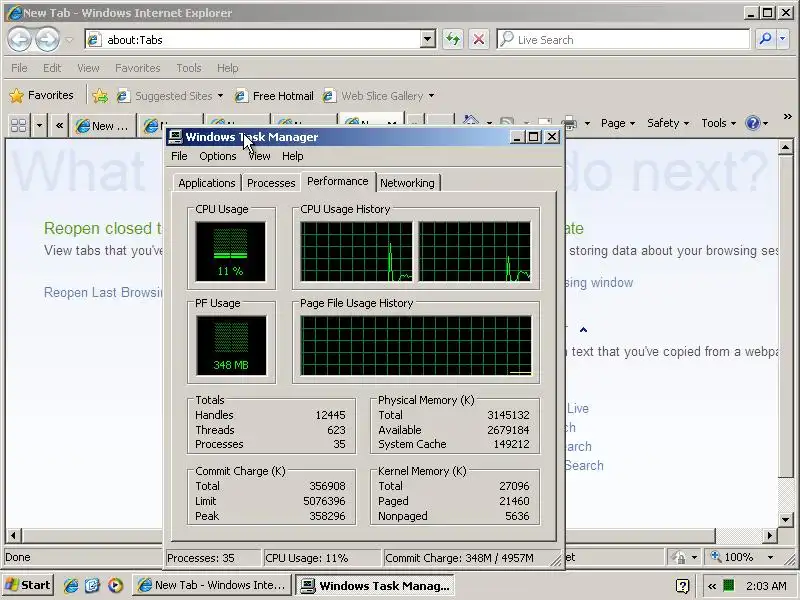Open IE Edit menu
Image resolution: width=800 pixels, height=600 pixels.
coord(52,68)
